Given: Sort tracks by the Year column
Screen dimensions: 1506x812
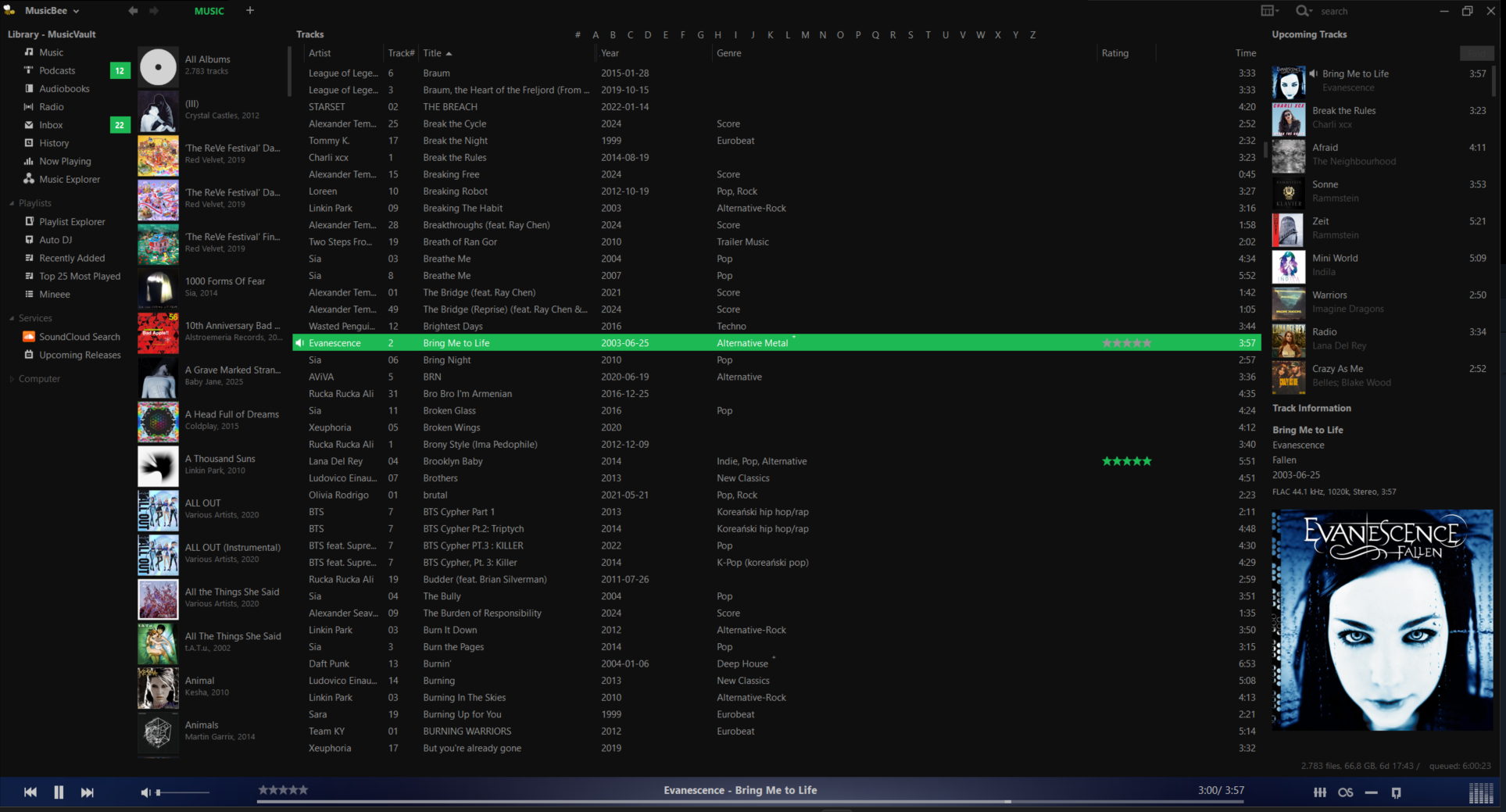Looking at the screenshot, I should click(x=610, y=53).
